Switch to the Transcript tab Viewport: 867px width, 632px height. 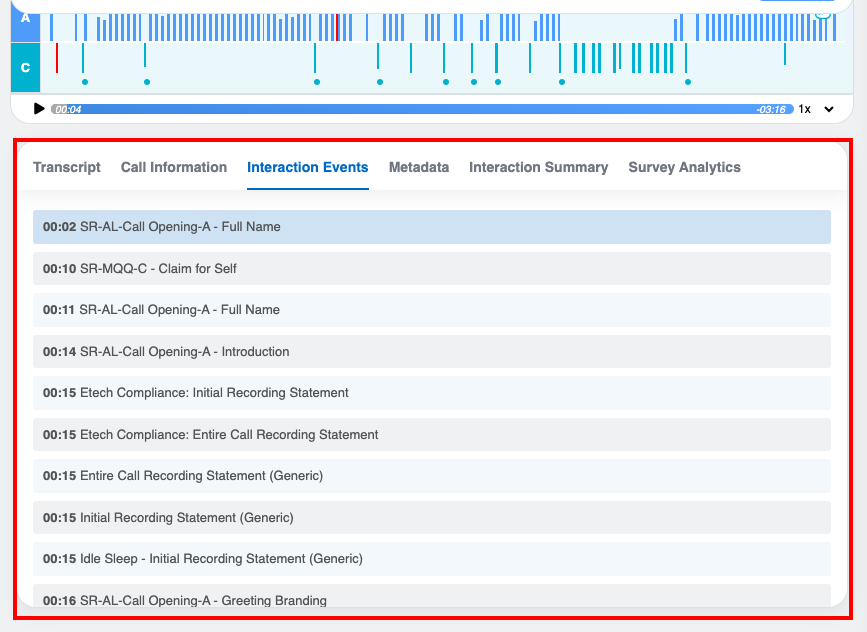[67, 167]
